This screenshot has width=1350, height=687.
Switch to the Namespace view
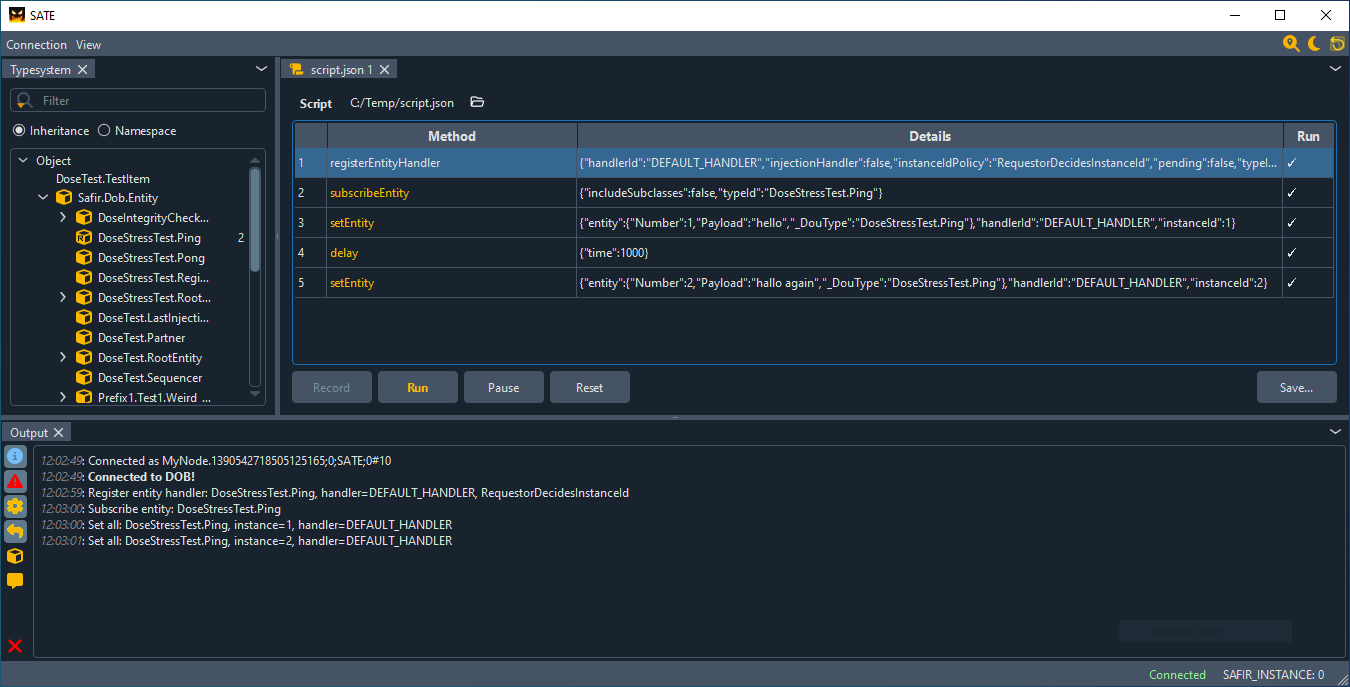click(103, 130)
